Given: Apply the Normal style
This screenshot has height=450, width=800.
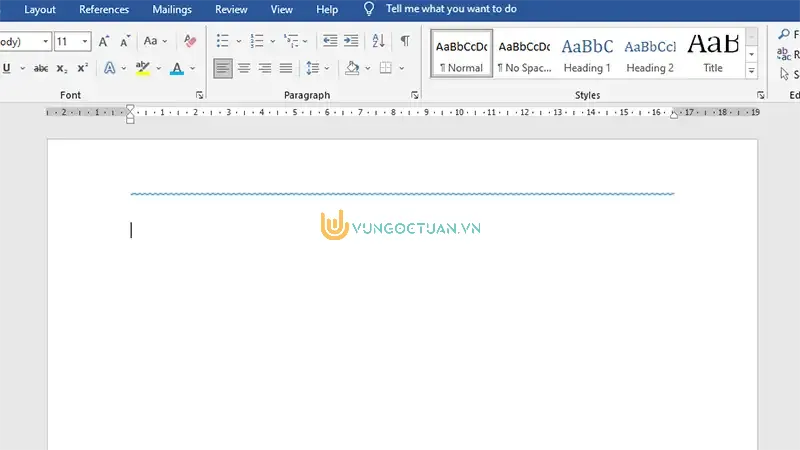Looking at the screenshot, I should (462, 54).
